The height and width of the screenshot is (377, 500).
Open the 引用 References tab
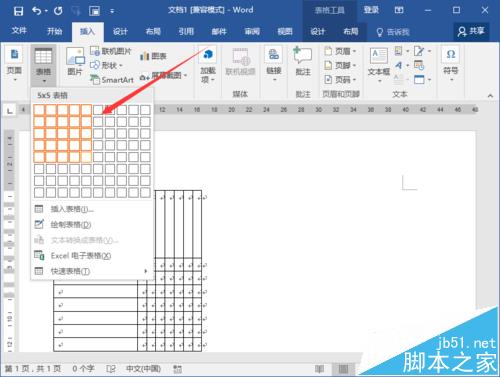click(x=186, y=32)
